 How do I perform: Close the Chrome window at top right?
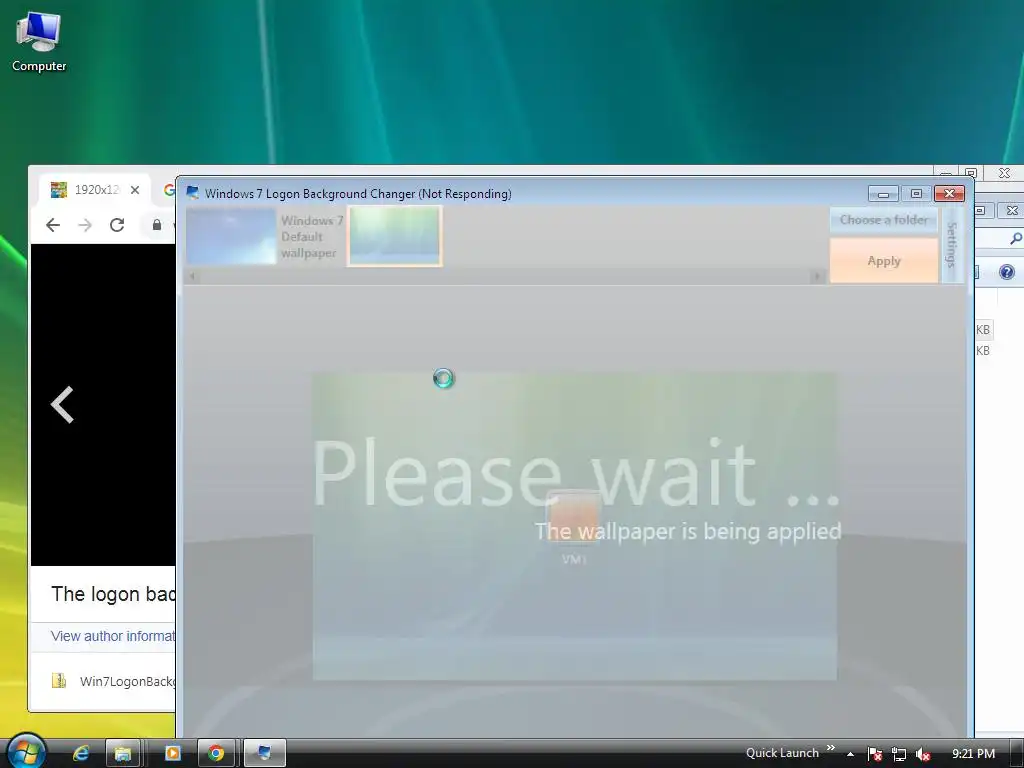[1004, 173]
